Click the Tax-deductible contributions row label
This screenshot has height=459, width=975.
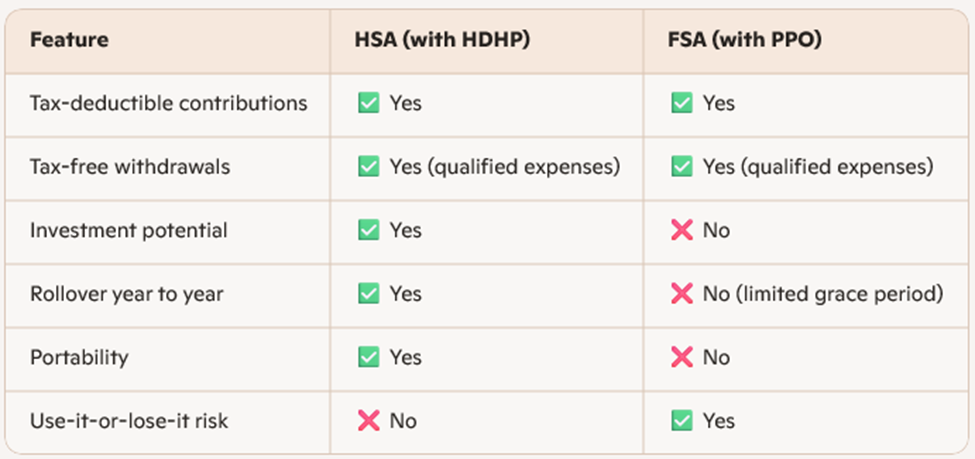[x=168, y=103]
